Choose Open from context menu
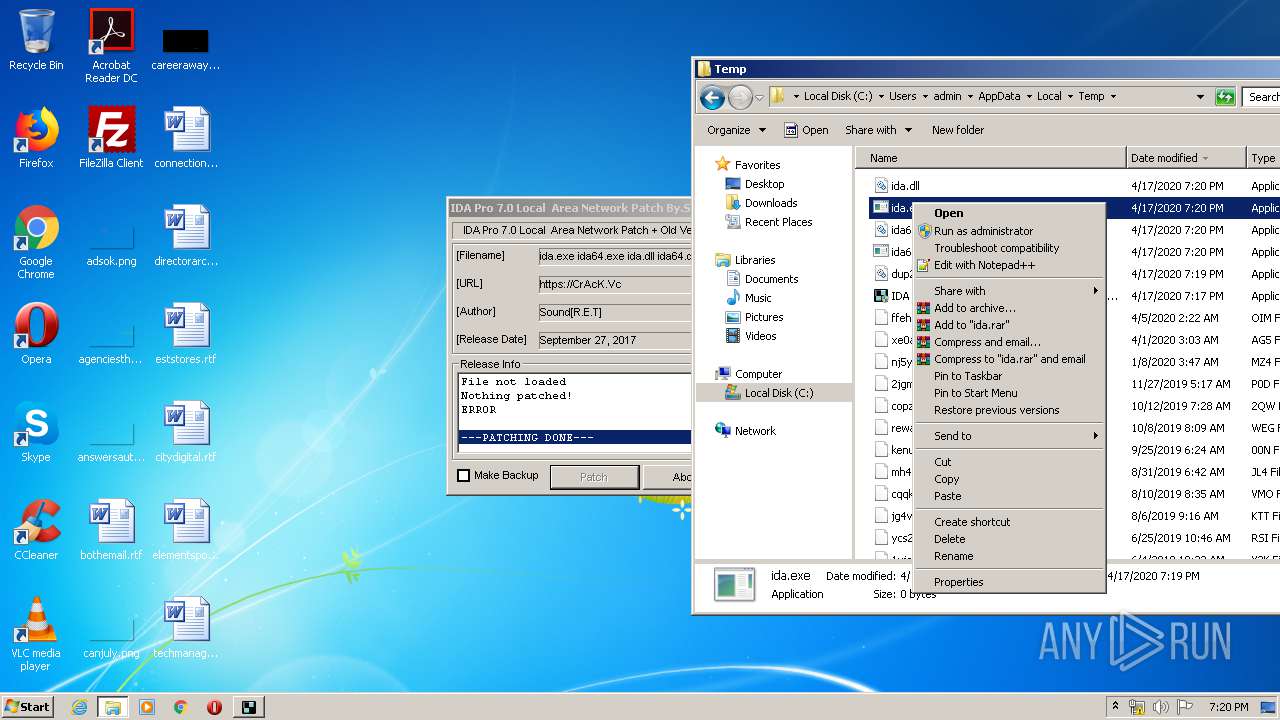The height and width of the screenshot is (720, 1280). tap(1009, 213)
